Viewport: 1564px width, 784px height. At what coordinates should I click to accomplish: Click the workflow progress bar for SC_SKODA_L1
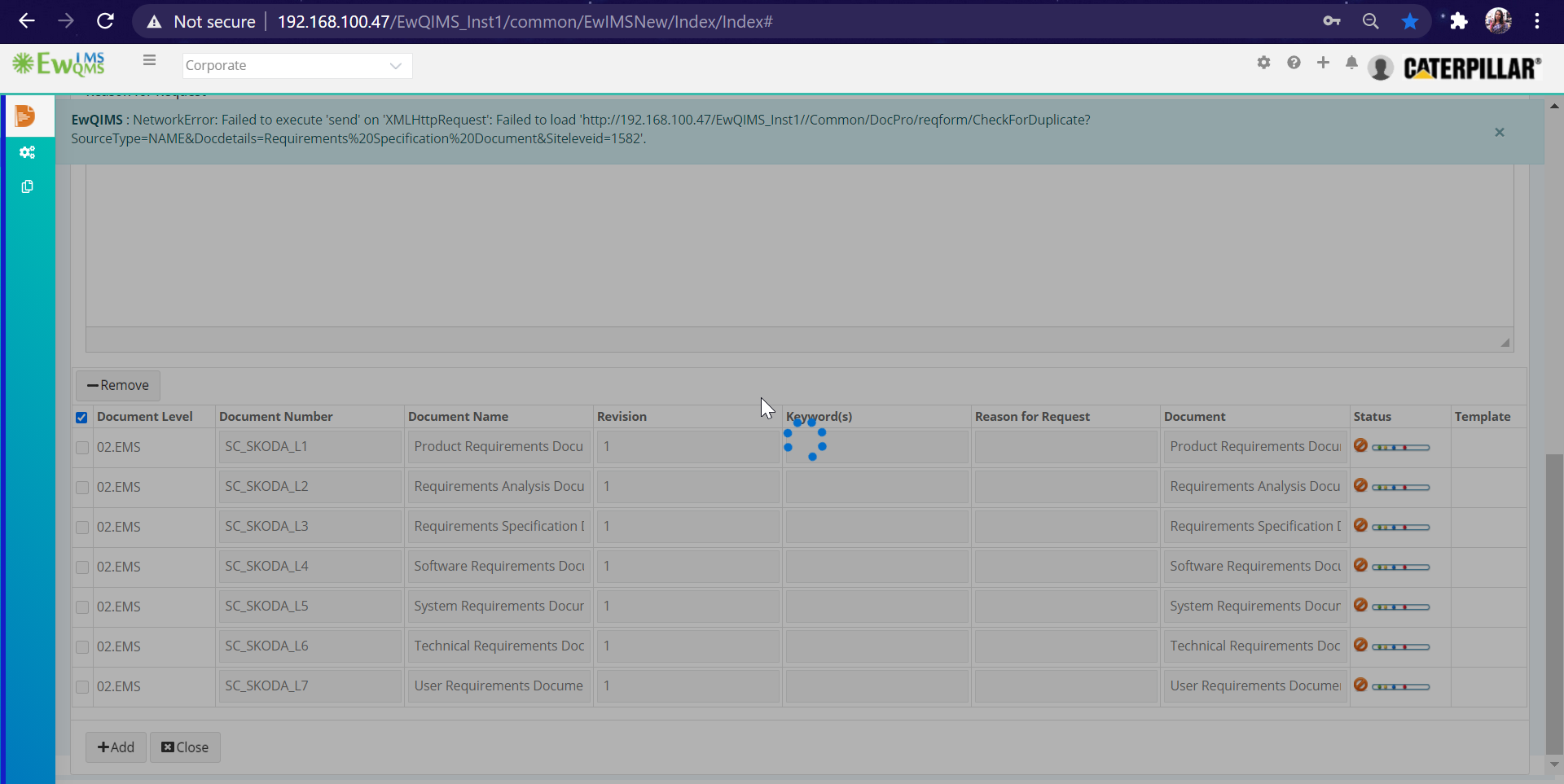tap(1400, 448)
